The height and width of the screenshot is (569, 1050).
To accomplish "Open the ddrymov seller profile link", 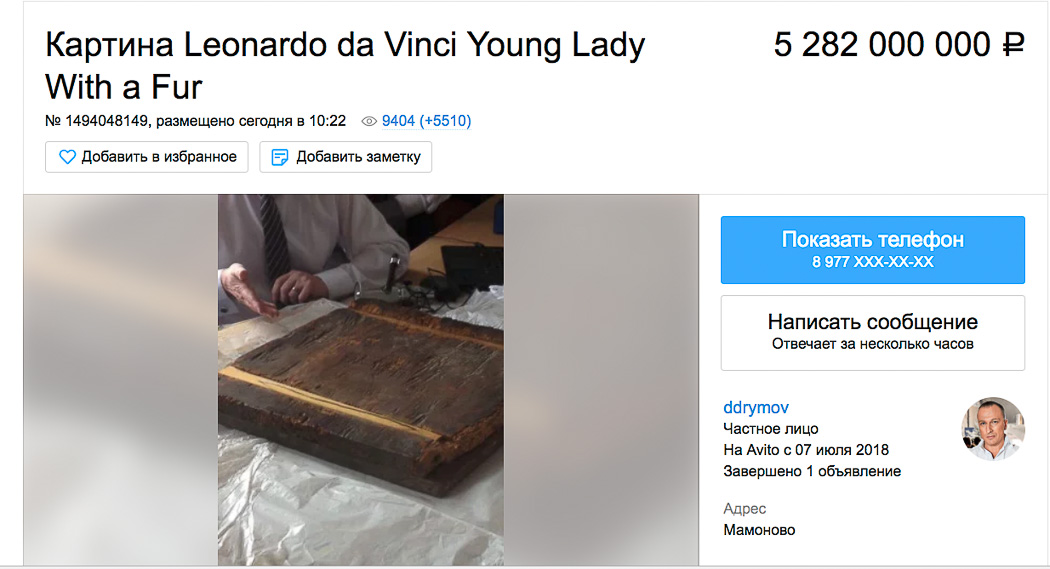I will 756,407.
